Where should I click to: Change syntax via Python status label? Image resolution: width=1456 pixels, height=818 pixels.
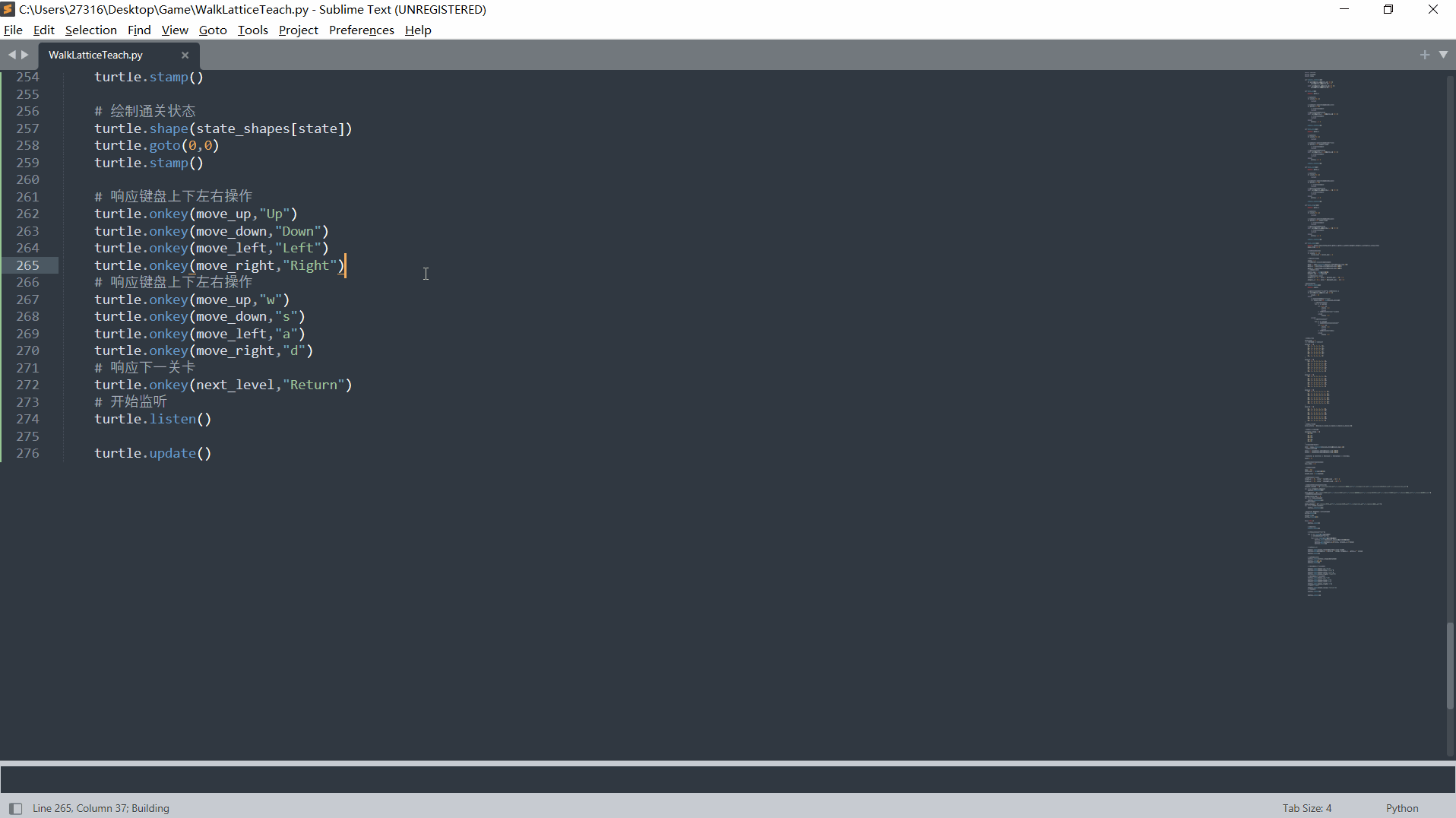tap(1402, 808)
